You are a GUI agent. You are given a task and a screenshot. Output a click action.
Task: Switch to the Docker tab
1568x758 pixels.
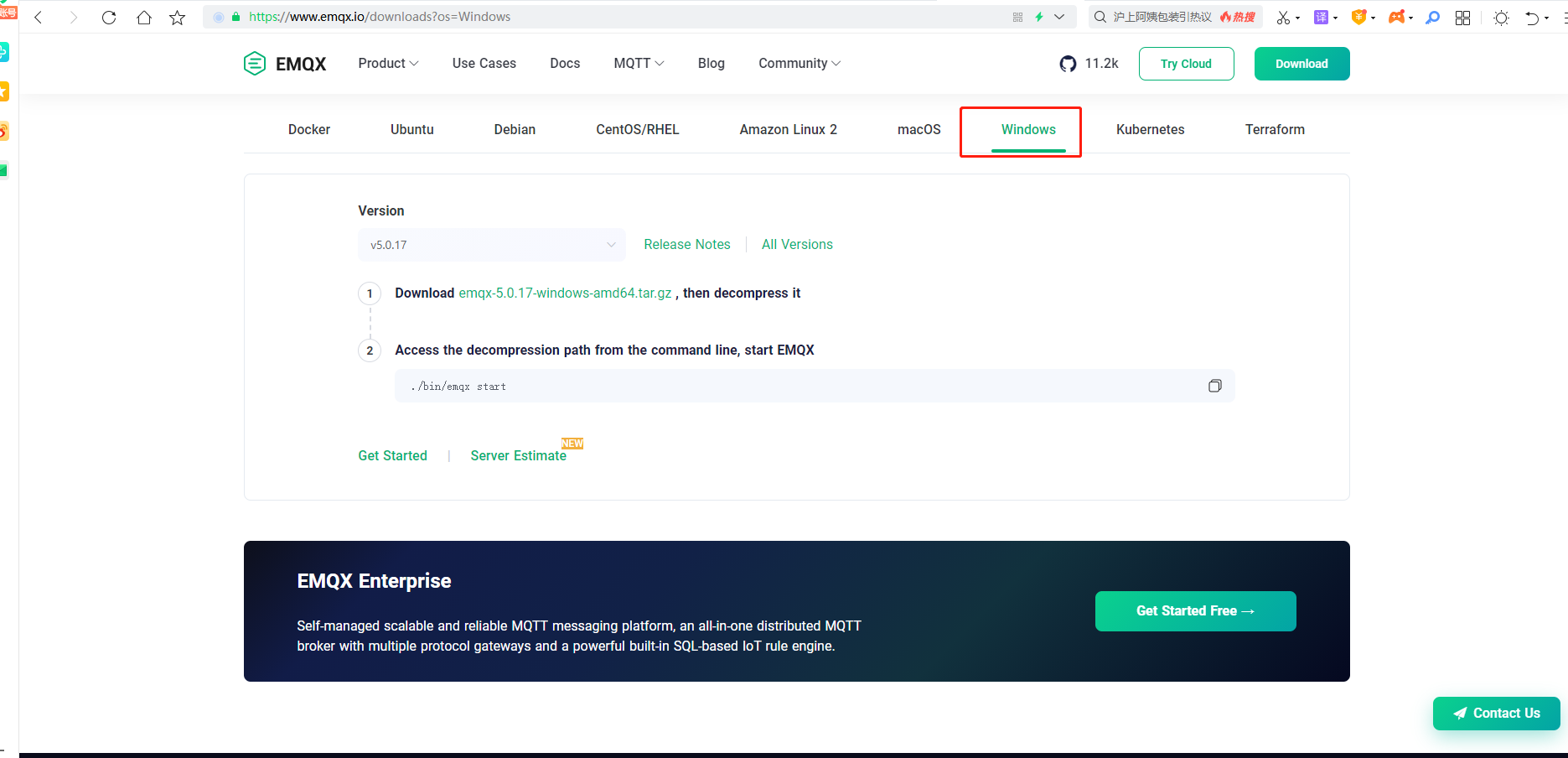(x=309, y=130)
